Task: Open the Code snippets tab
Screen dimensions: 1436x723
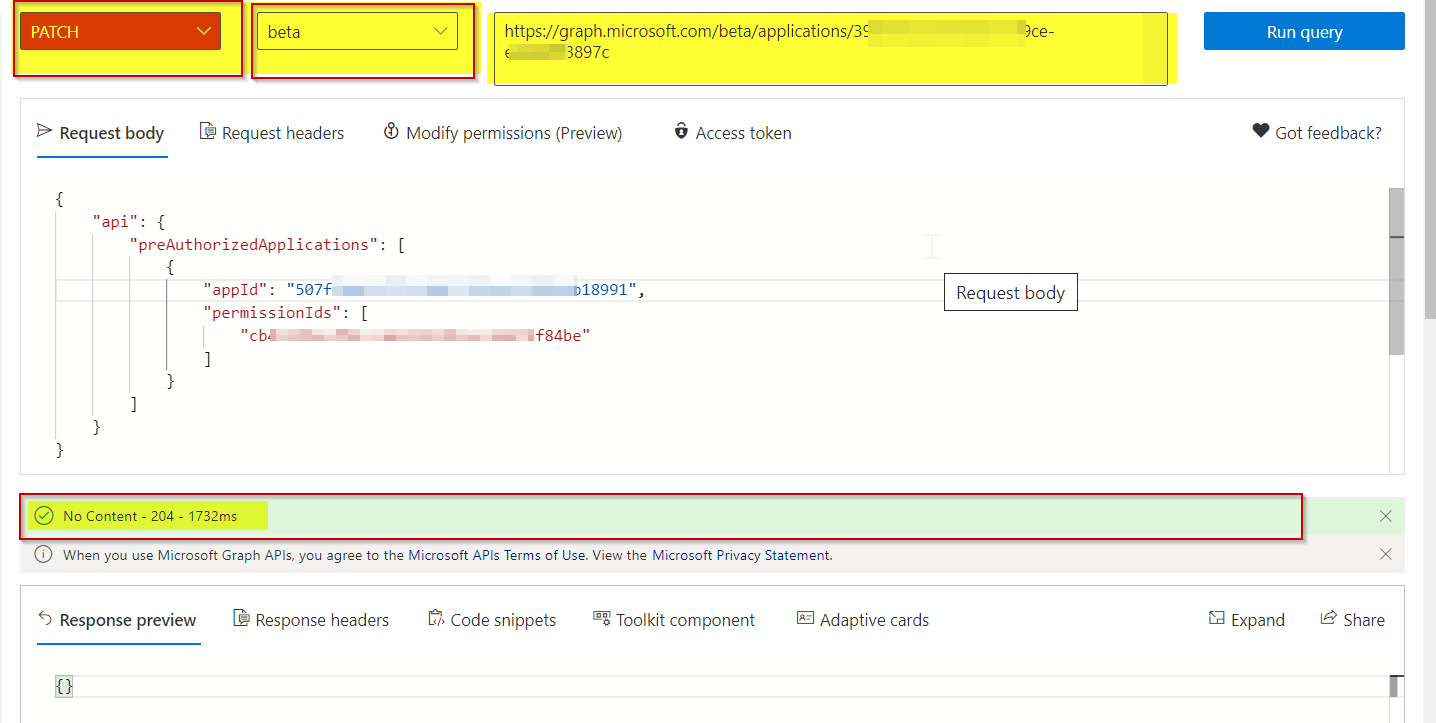Action: point(491,620)
